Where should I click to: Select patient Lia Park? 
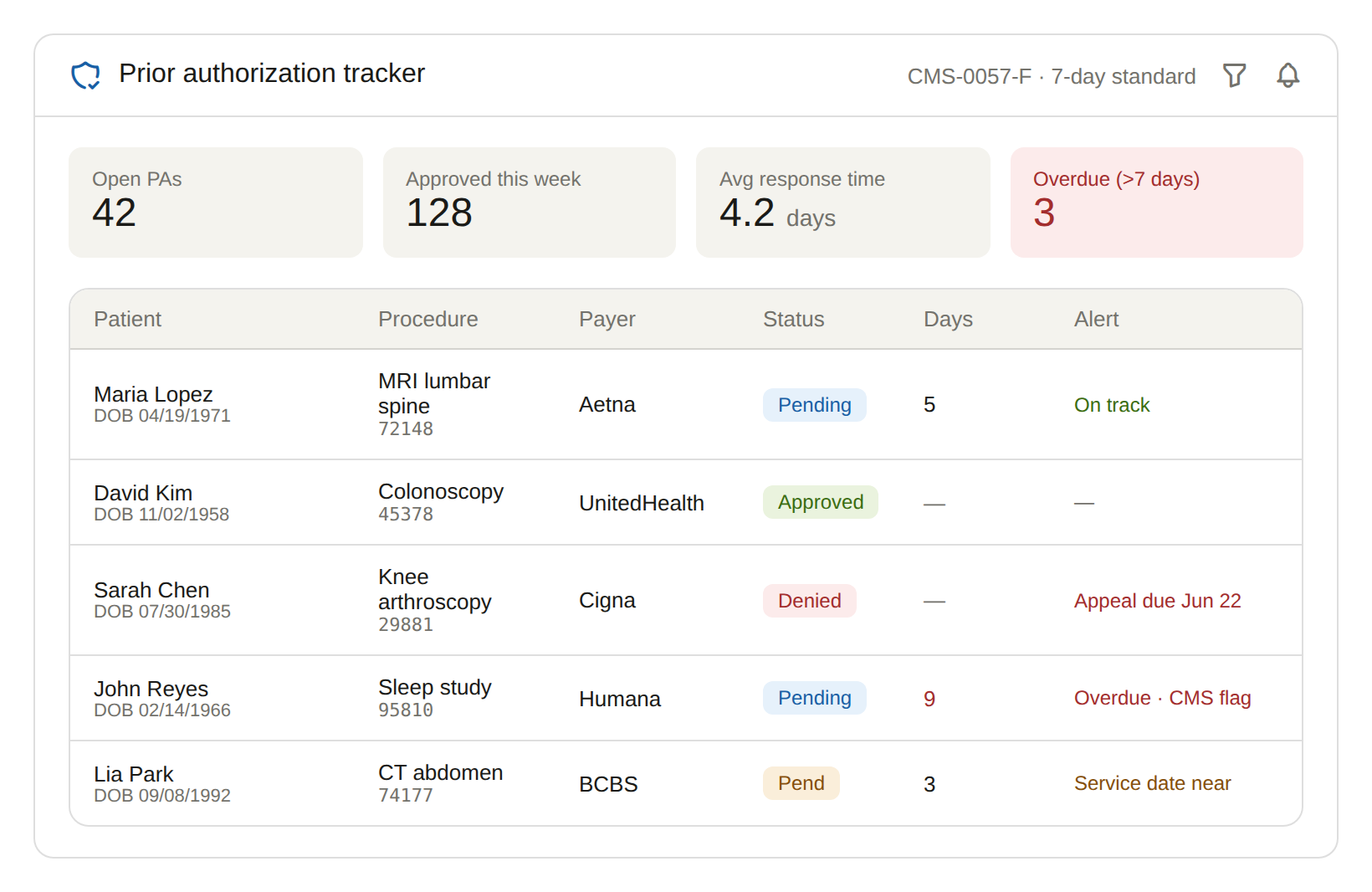133,774
